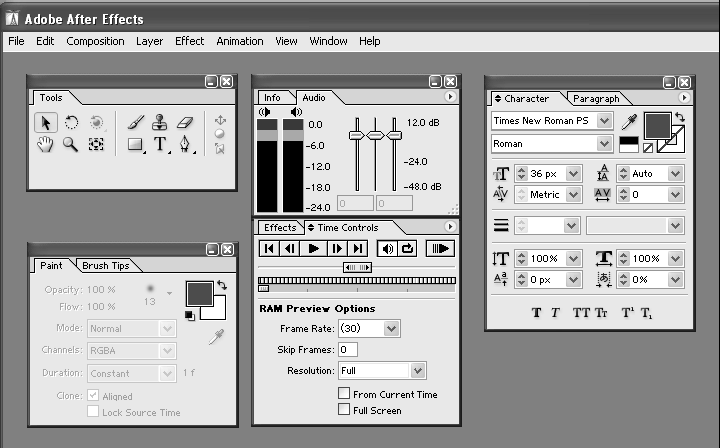The width and height of the screenshot is (720, 448).
Task: Pick the Clone Stamp tool
Action: click(160, 122)
